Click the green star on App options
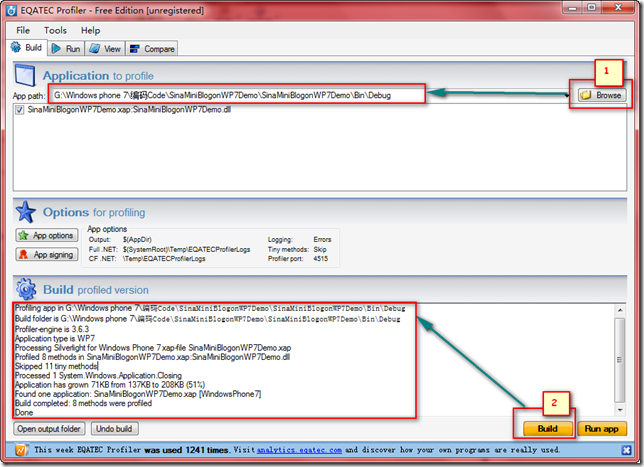The height and width of the screenshot is (467, 644). point(23,235)
